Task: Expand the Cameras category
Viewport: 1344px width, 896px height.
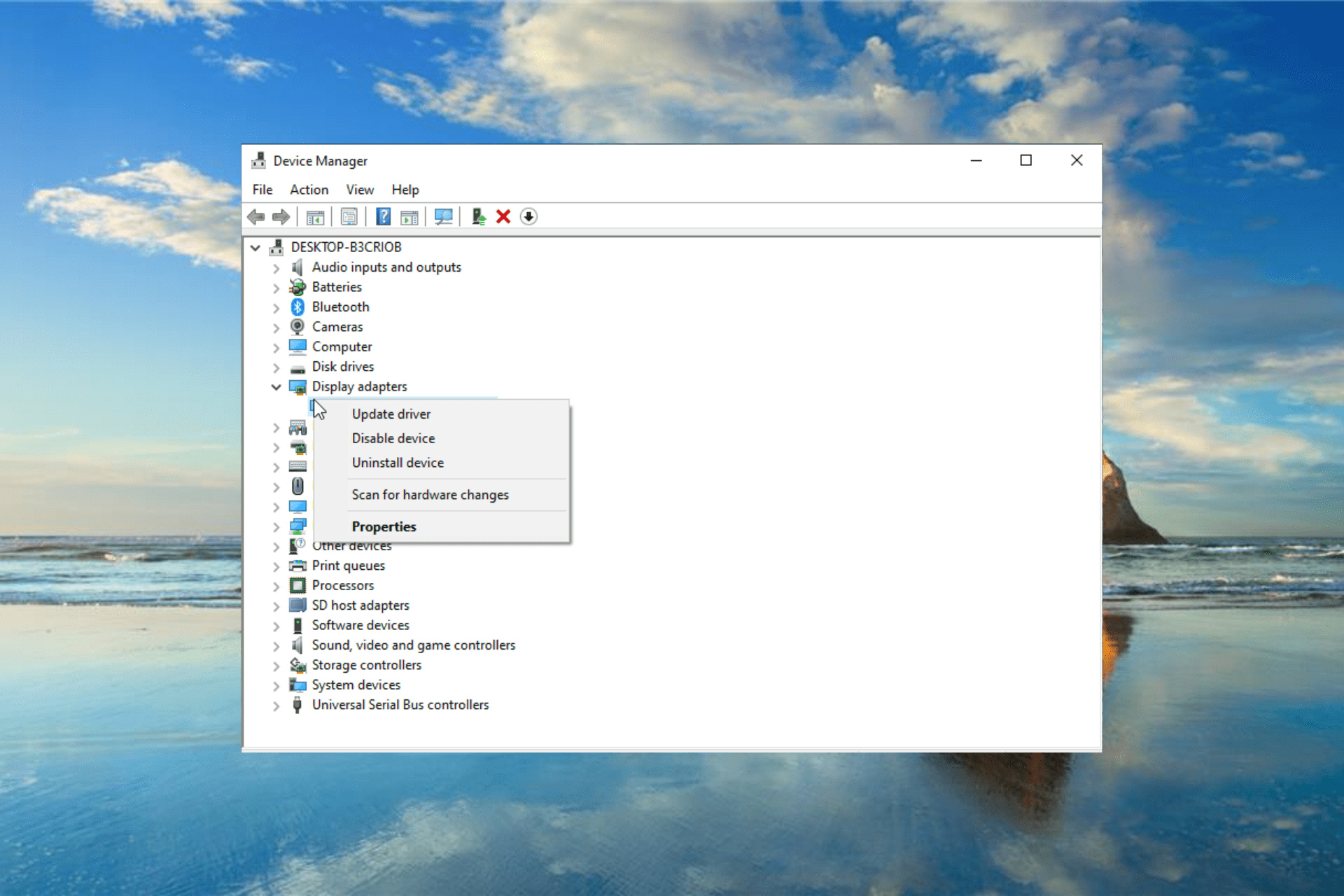Action: (276, 328)
